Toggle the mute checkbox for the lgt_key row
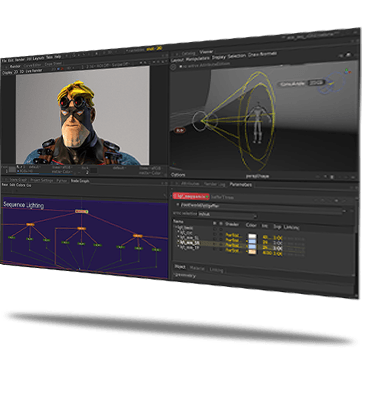The width and height of the screenshot is (390, 400). (215, 234)
